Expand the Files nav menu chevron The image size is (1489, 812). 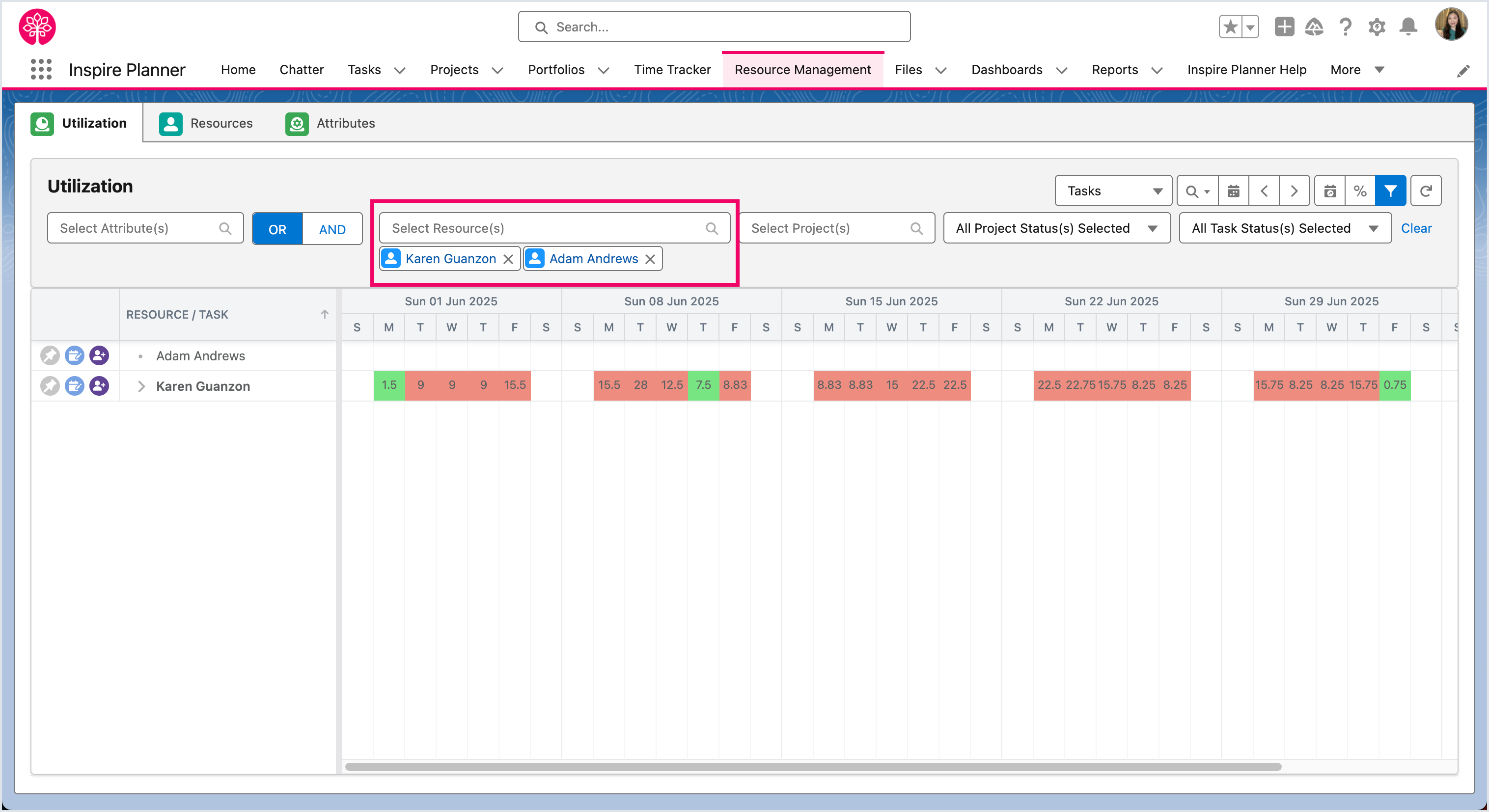(941, 70)
